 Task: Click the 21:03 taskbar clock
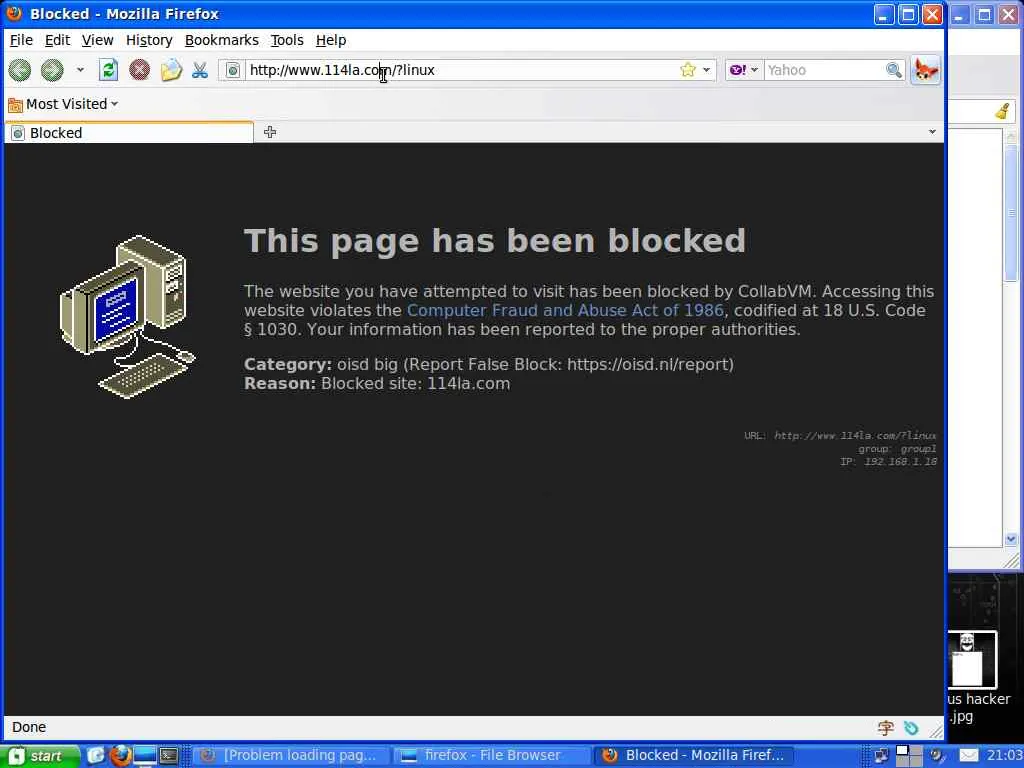coord(1004,756)
